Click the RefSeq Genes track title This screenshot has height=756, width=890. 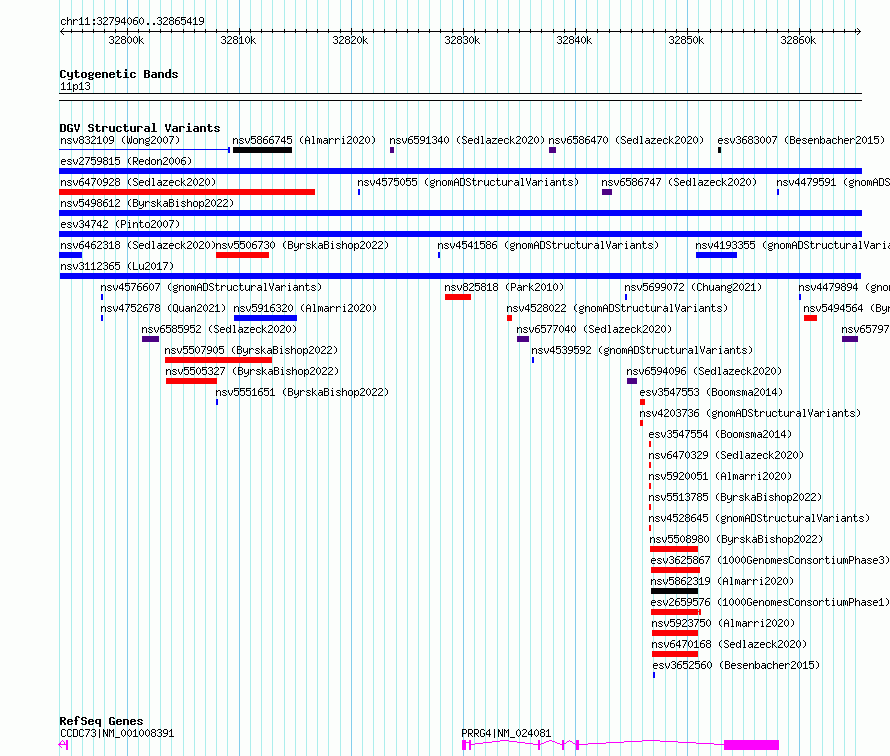click(x=101, y=721)
